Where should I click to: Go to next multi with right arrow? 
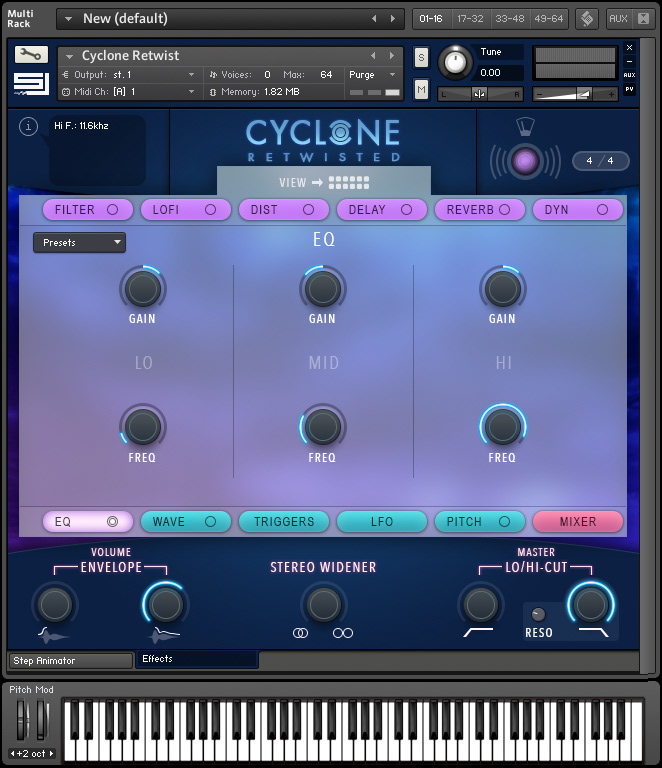pyautogui.click(x=393, y=19)
